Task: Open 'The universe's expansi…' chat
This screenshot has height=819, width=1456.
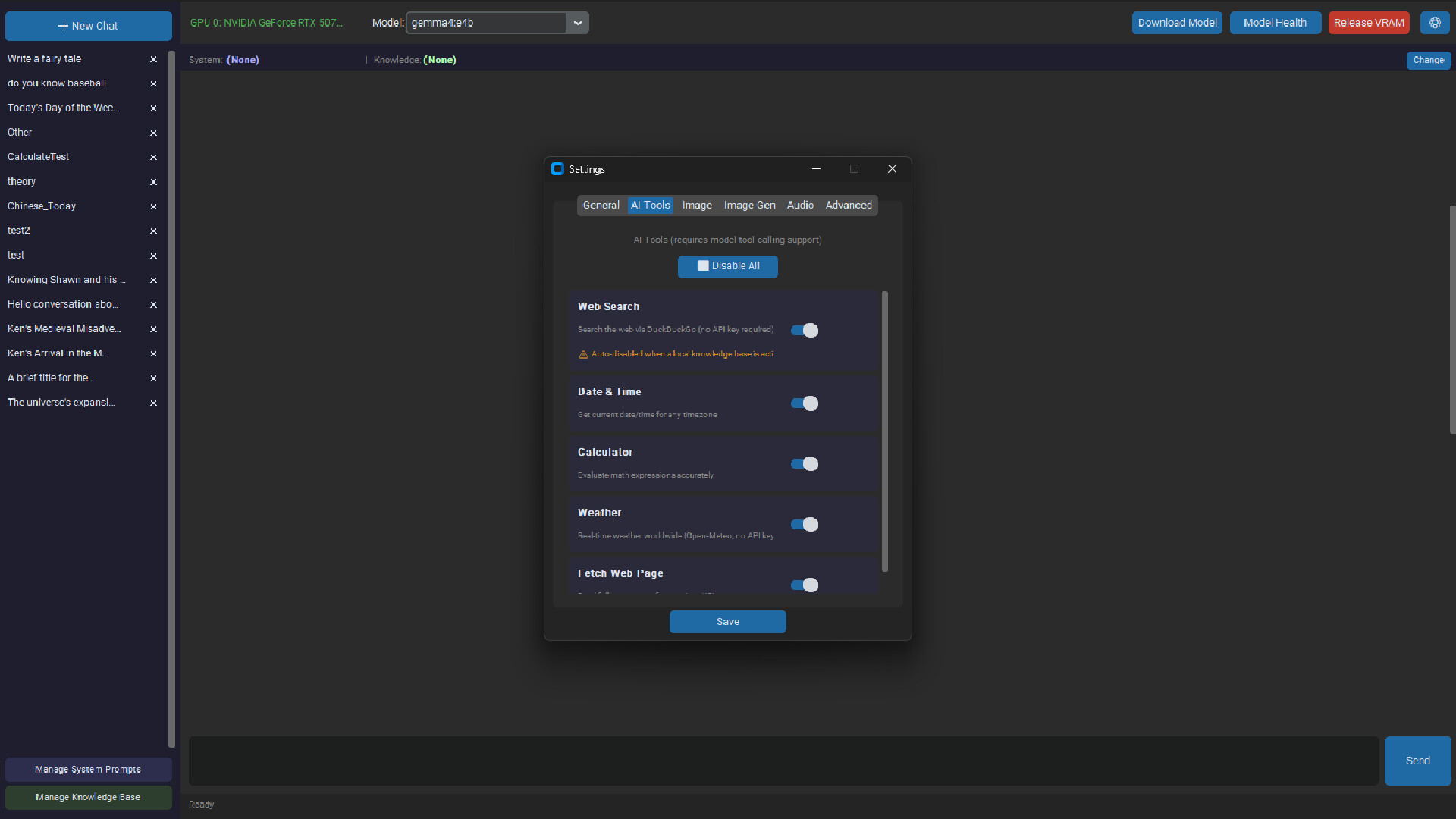Action: point(61,403)
